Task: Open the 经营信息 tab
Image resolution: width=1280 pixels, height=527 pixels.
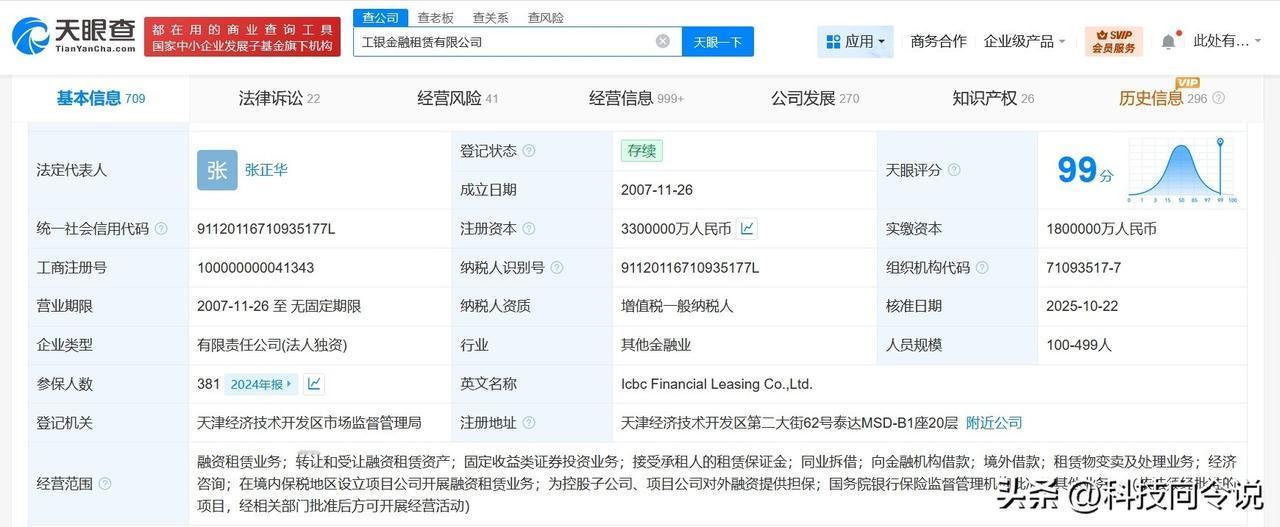Action: (636, 98)
